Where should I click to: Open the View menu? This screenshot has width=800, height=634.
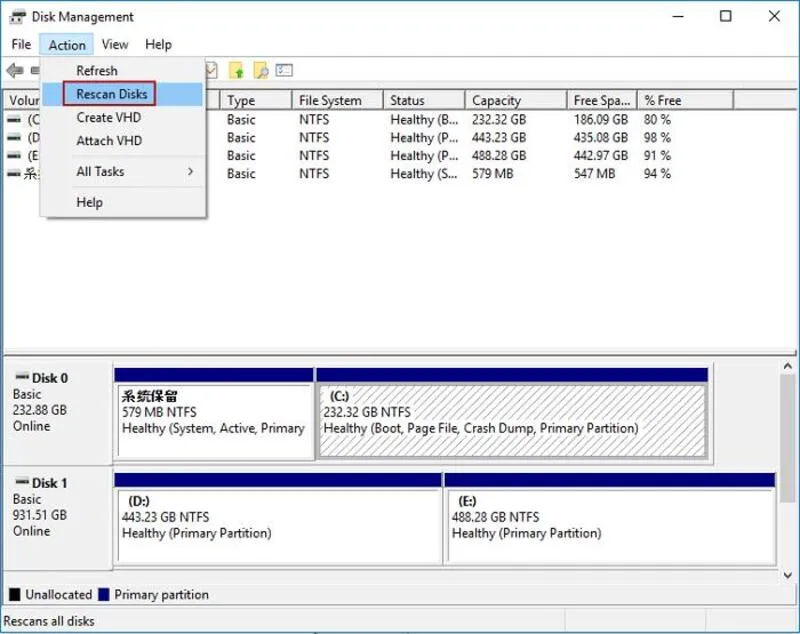click(x=115, y=44)
